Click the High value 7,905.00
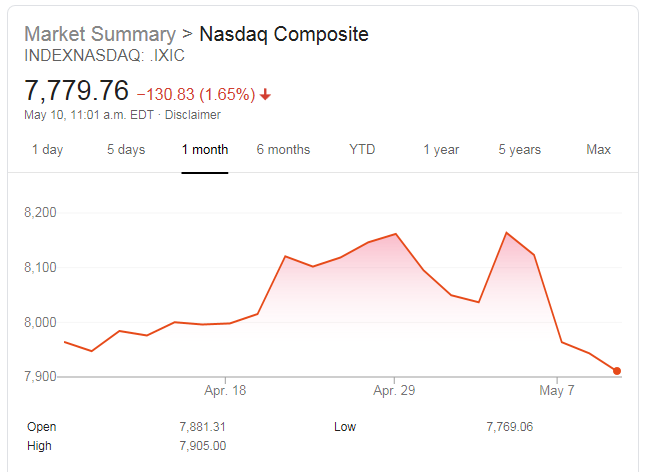646x472 pixels. point(202,446)
